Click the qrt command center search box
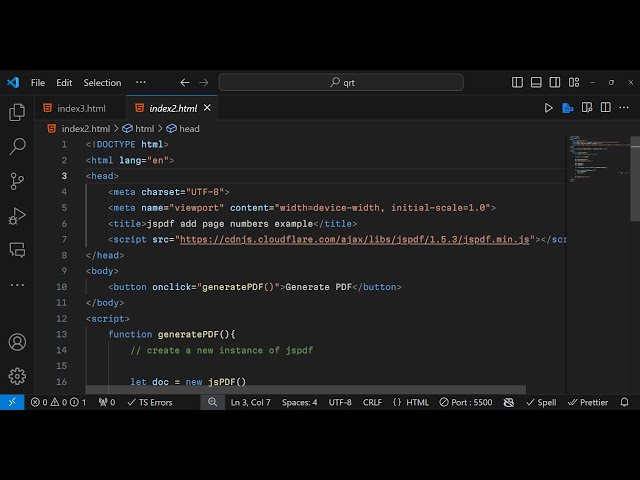 pyautogui.click(x=341, y=83)
